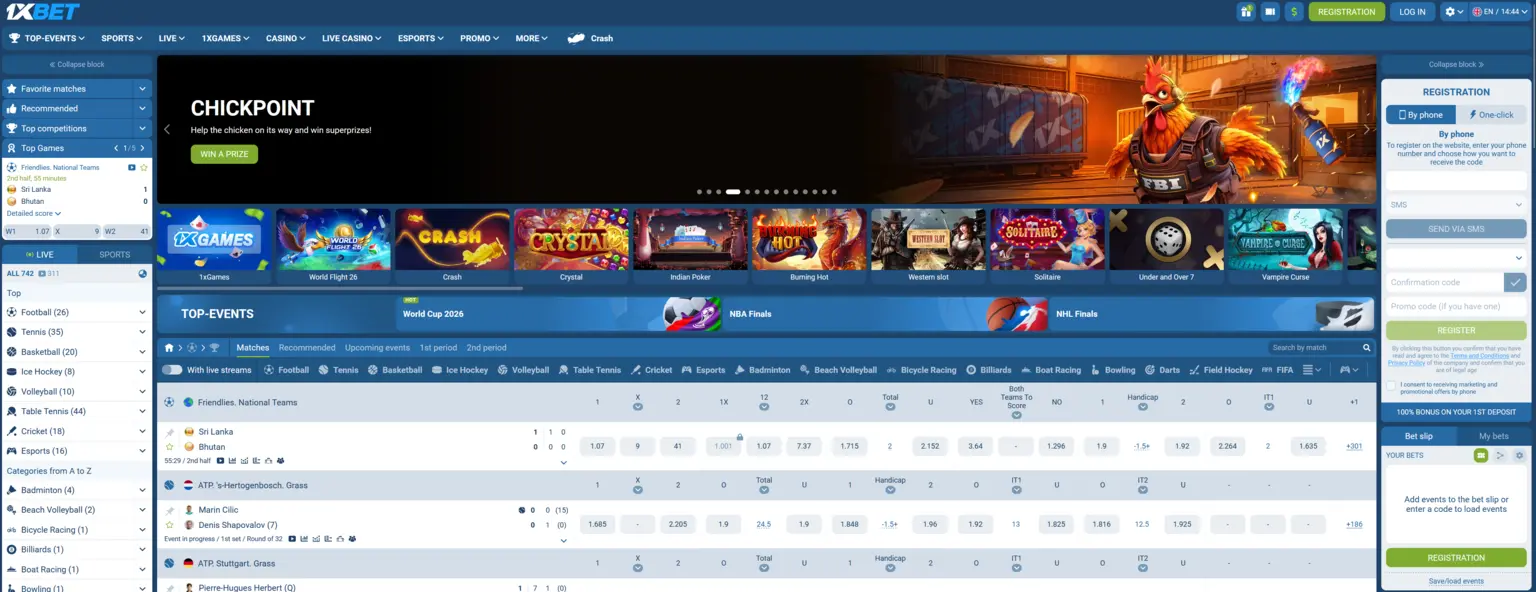Viewport: 1536px width, 592px height.
Task: Open live video icon for Sri Lanka match
Action: point(221,461)
